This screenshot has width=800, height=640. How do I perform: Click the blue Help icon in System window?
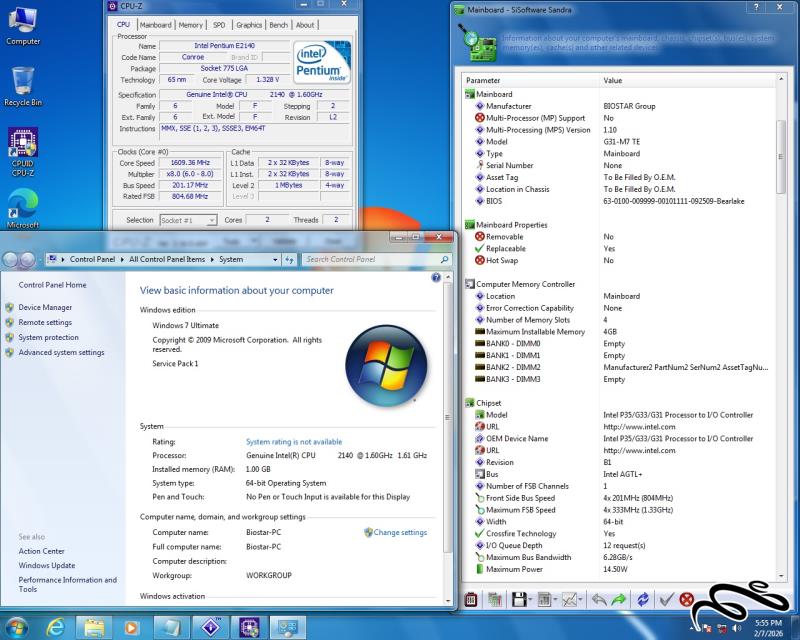point(435,277)
